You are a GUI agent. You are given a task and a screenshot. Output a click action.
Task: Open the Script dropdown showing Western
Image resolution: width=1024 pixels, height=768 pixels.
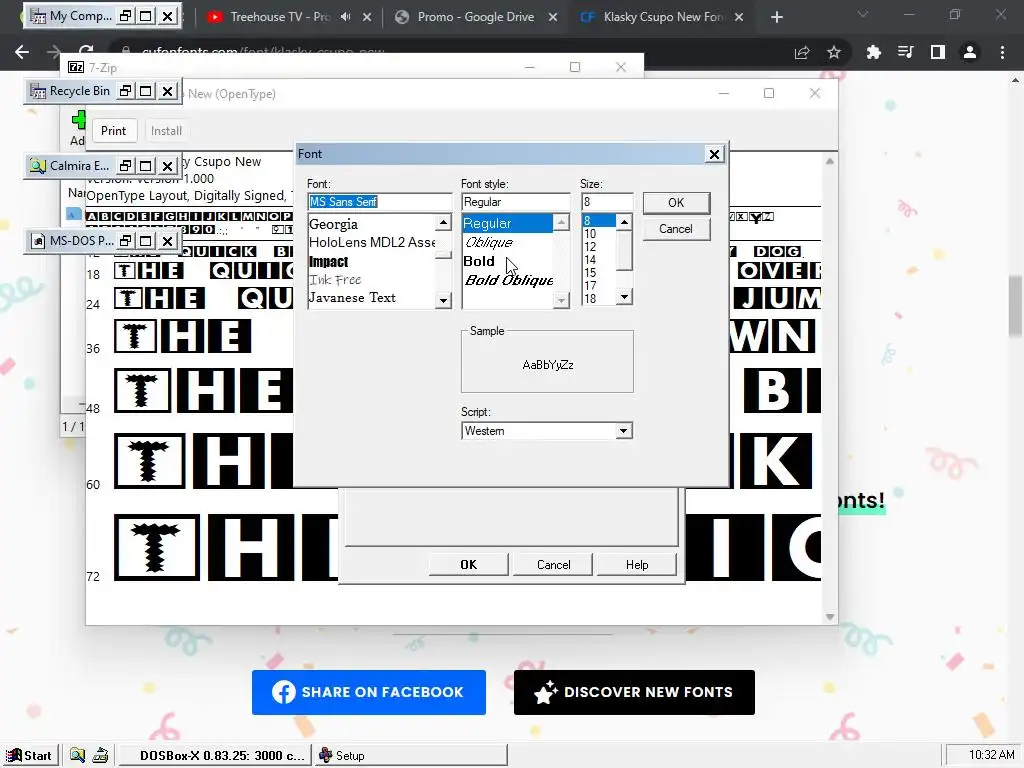(623, 431)
